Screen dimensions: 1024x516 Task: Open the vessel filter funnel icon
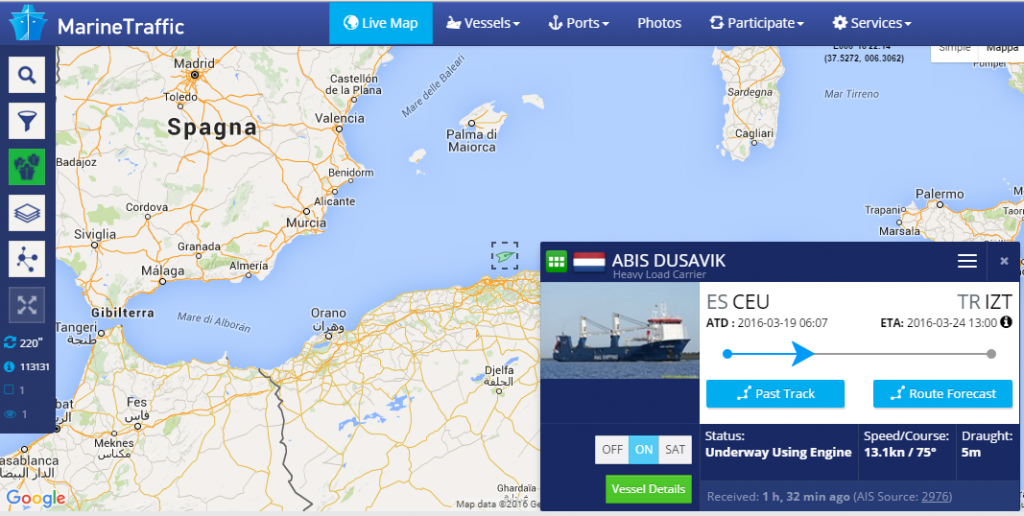(x=27, y=121)
